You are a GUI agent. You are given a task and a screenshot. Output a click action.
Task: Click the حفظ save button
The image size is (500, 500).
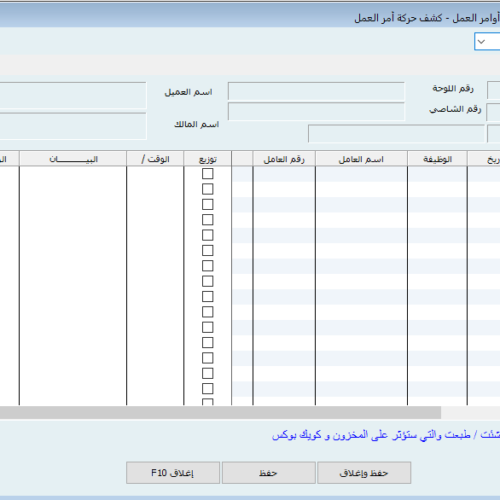[x=269, y=472]
